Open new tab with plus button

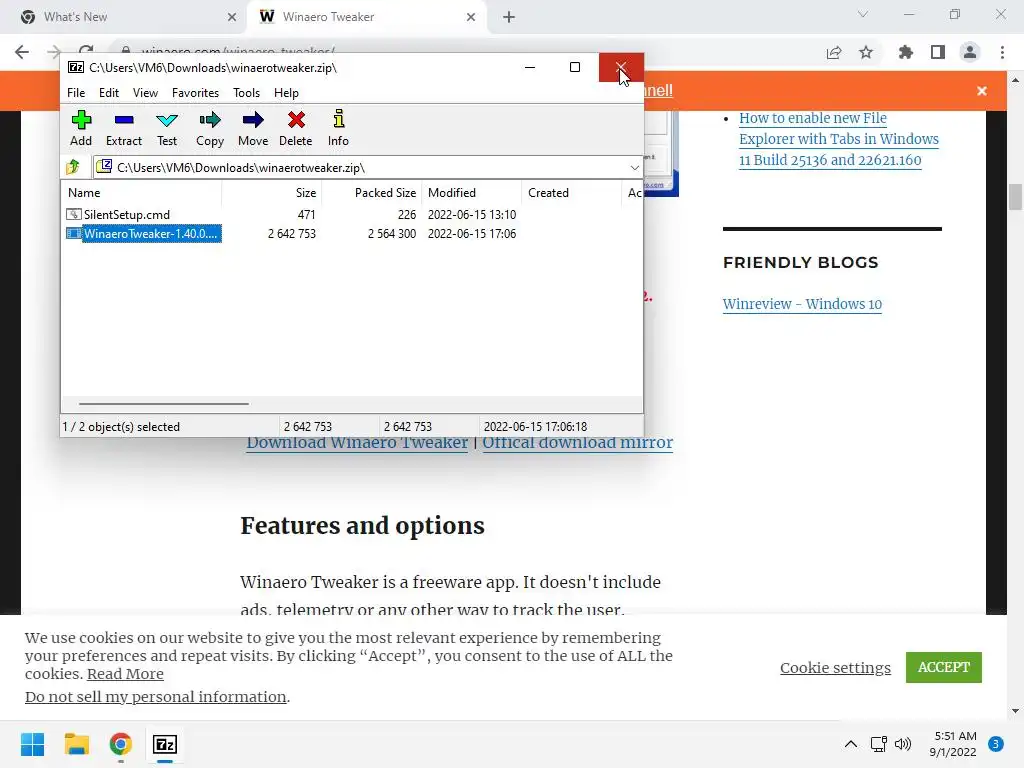[x=509, y=17]
